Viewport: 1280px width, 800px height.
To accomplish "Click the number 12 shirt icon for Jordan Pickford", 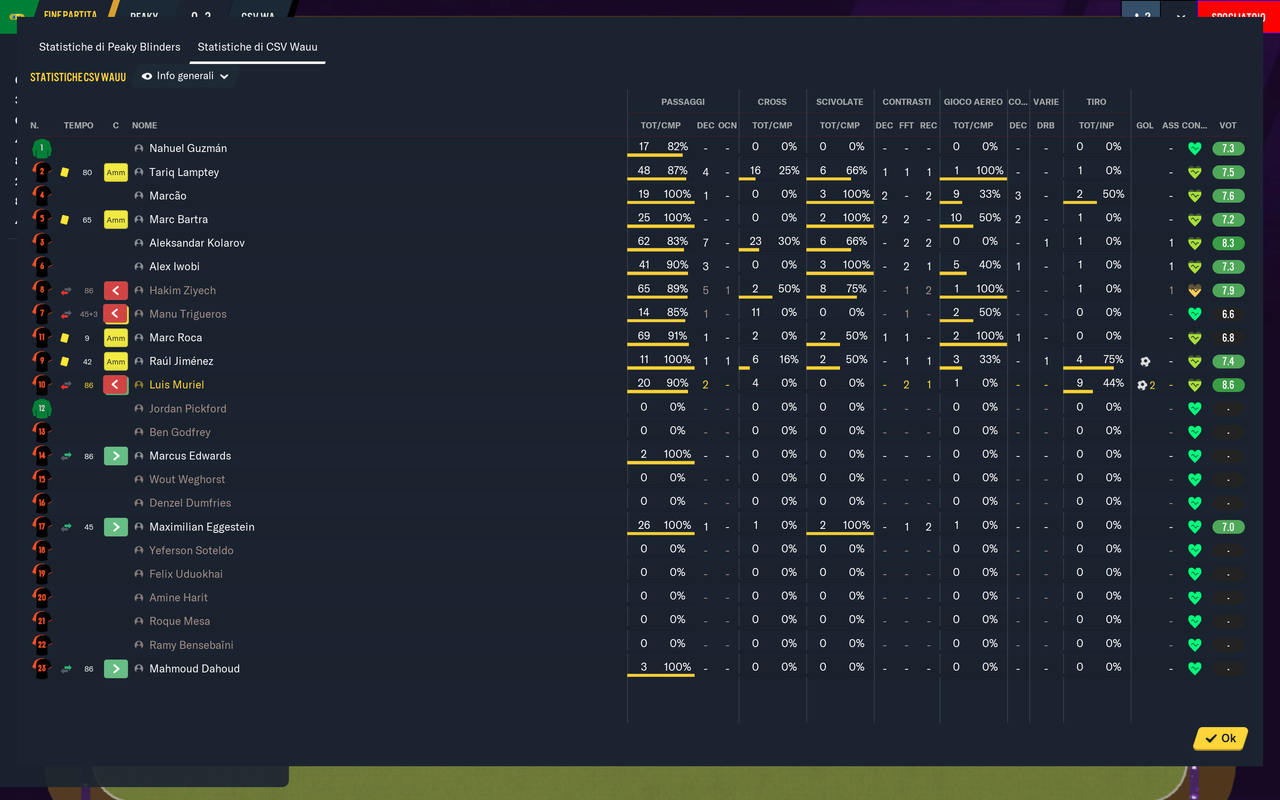I will coord(41,409).
